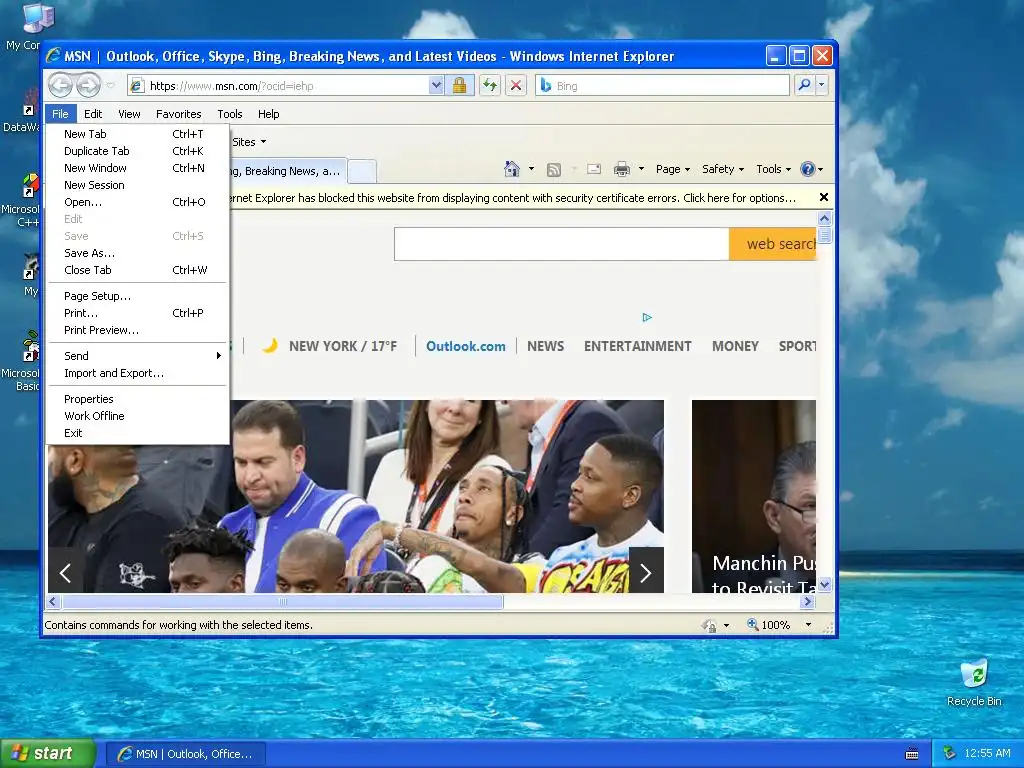This screenshot has width=1024, height=768.
Task: Click the Print toolbar icon
Action: (622, 169)
